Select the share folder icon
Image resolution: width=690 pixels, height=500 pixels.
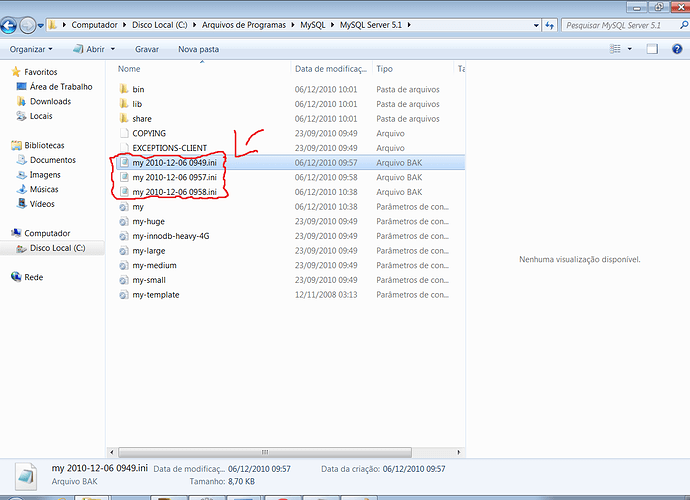124,118
